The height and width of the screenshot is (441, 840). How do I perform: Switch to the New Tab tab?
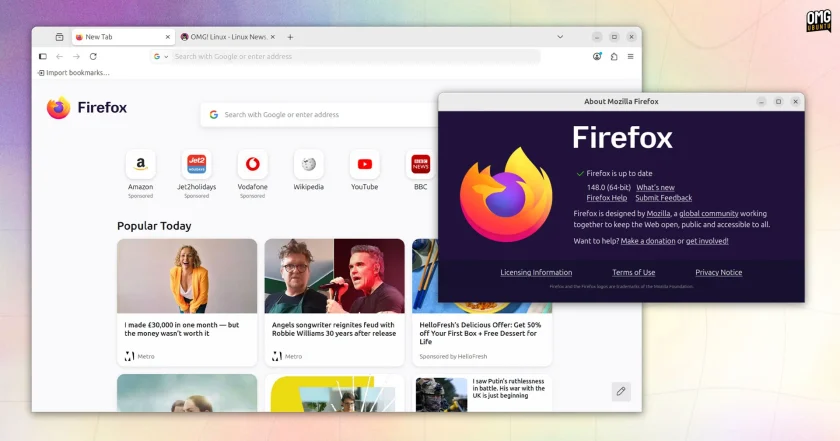pos(123,37)
